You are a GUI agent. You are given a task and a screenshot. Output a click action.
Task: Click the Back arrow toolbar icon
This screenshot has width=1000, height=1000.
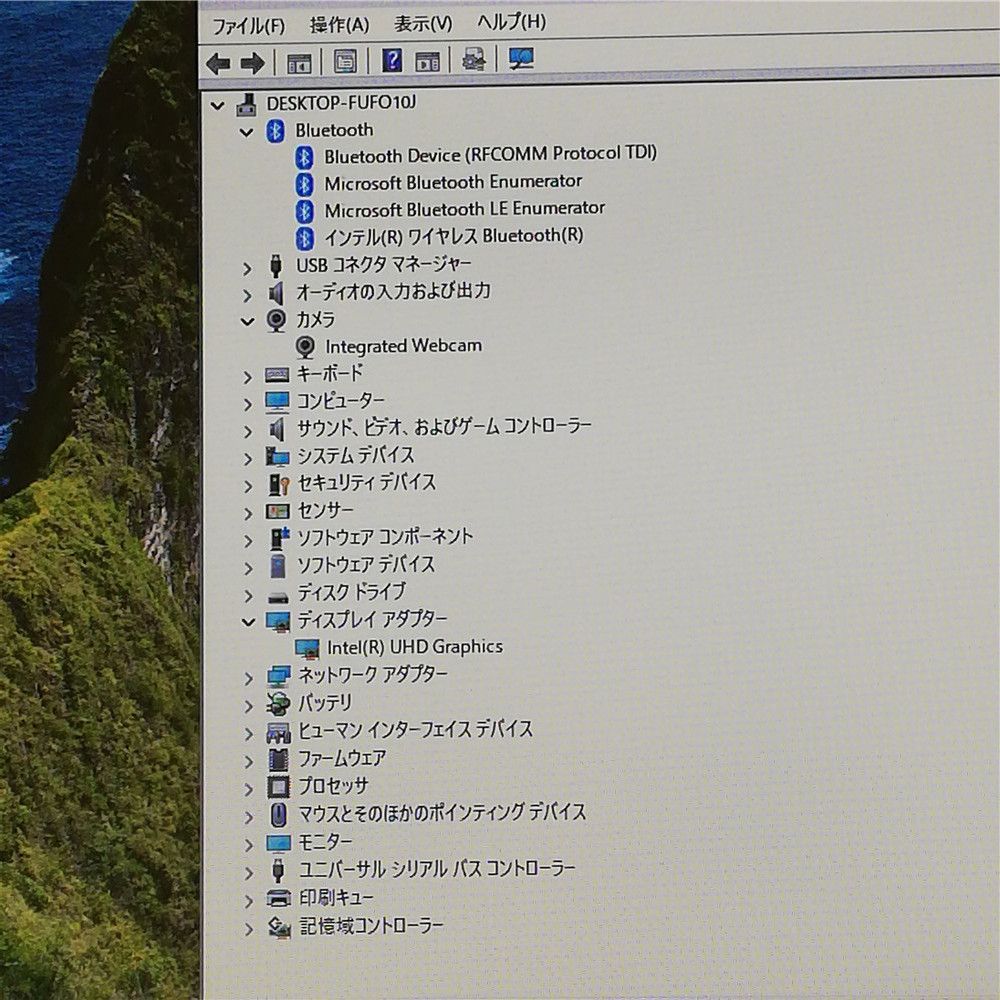pos(219,63)
